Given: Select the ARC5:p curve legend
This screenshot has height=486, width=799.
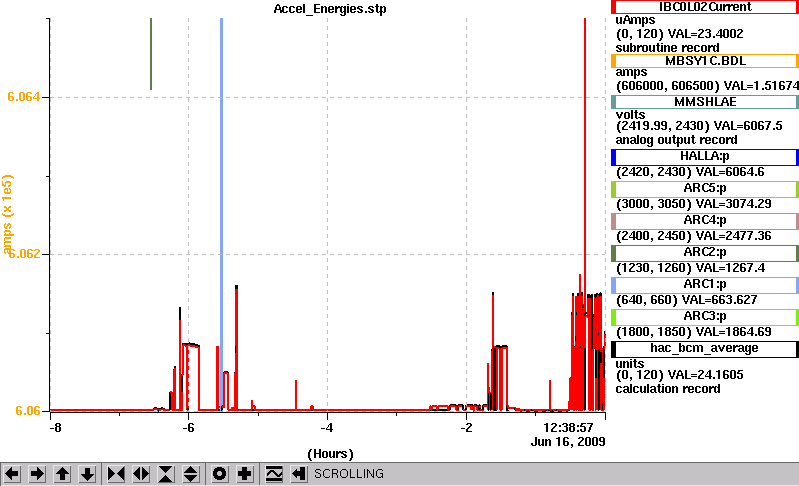Looking at the screenshot, I should click(705, 189).
